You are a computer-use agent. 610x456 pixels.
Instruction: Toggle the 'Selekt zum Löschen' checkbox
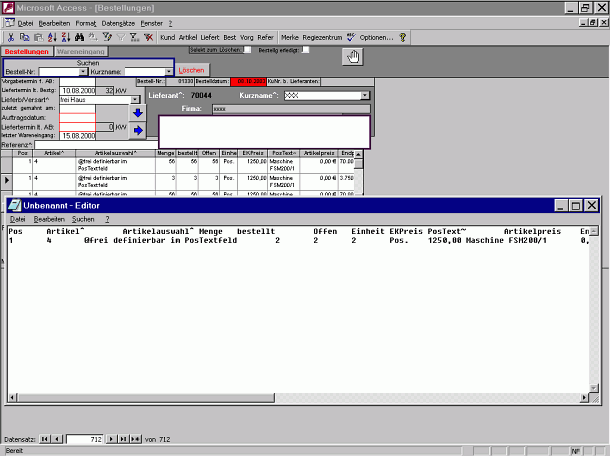pyautogui.click(x=247, y=49)
